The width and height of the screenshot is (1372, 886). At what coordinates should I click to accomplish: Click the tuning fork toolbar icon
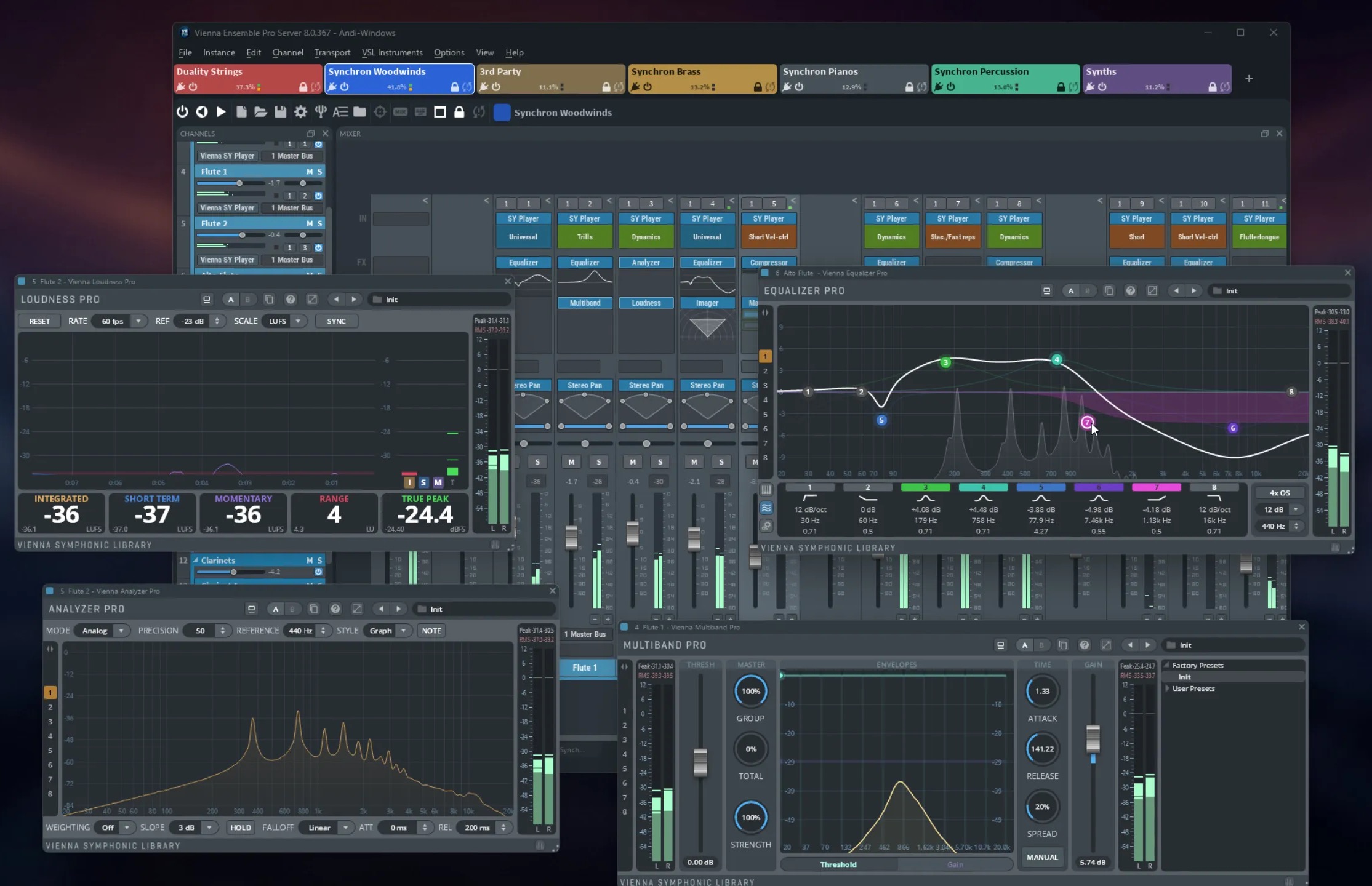(x=321, y=112)
